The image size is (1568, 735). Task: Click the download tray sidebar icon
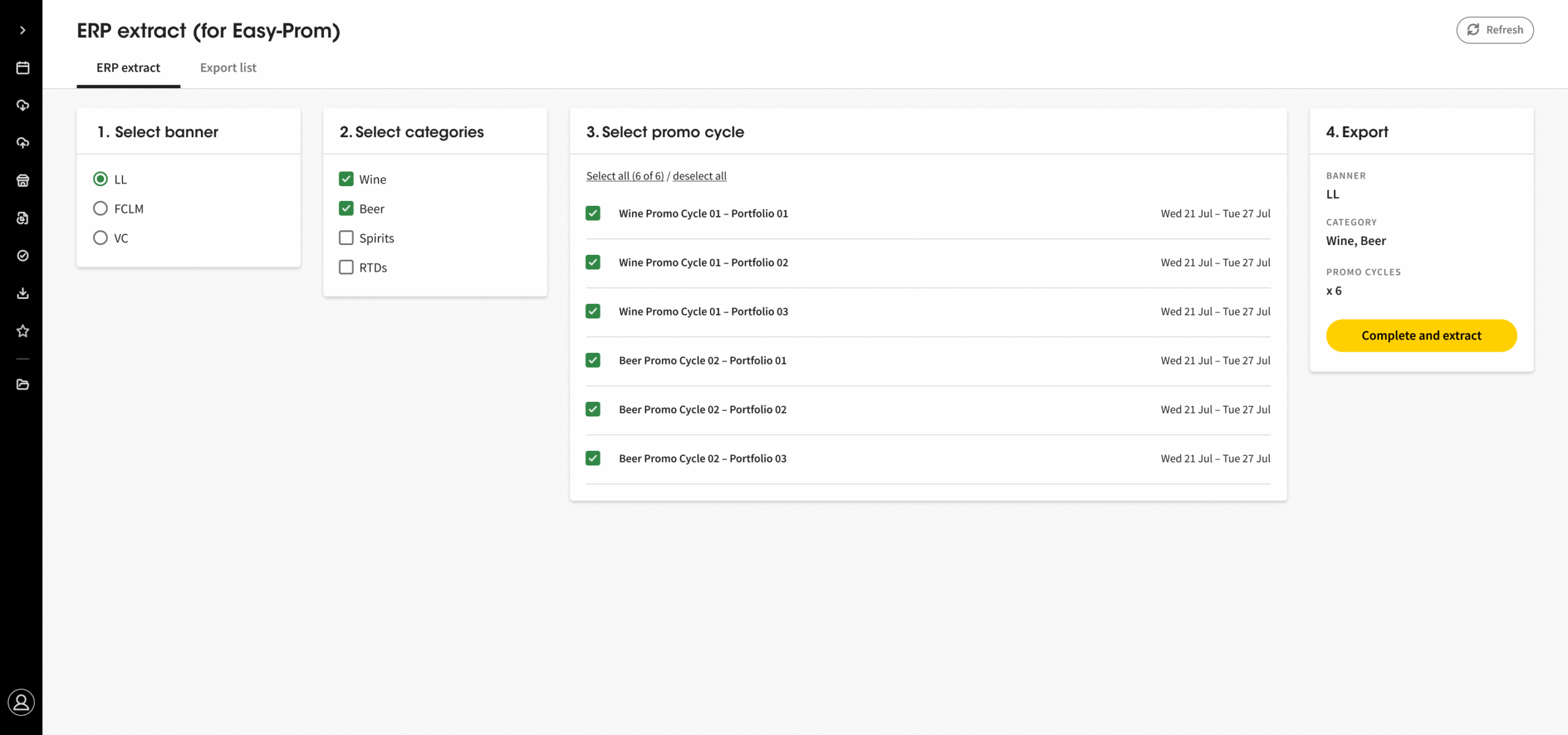click(23, 293)
